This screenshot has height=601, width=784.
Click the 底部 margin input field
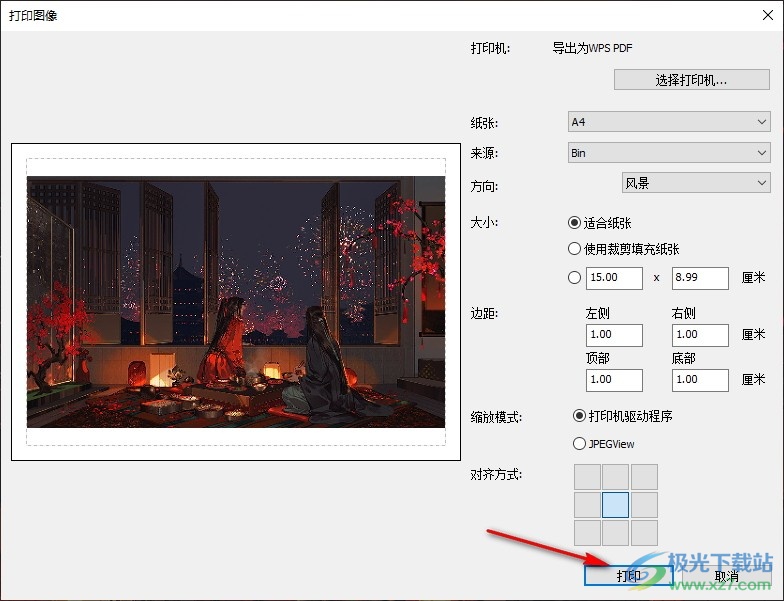(700, 380)
